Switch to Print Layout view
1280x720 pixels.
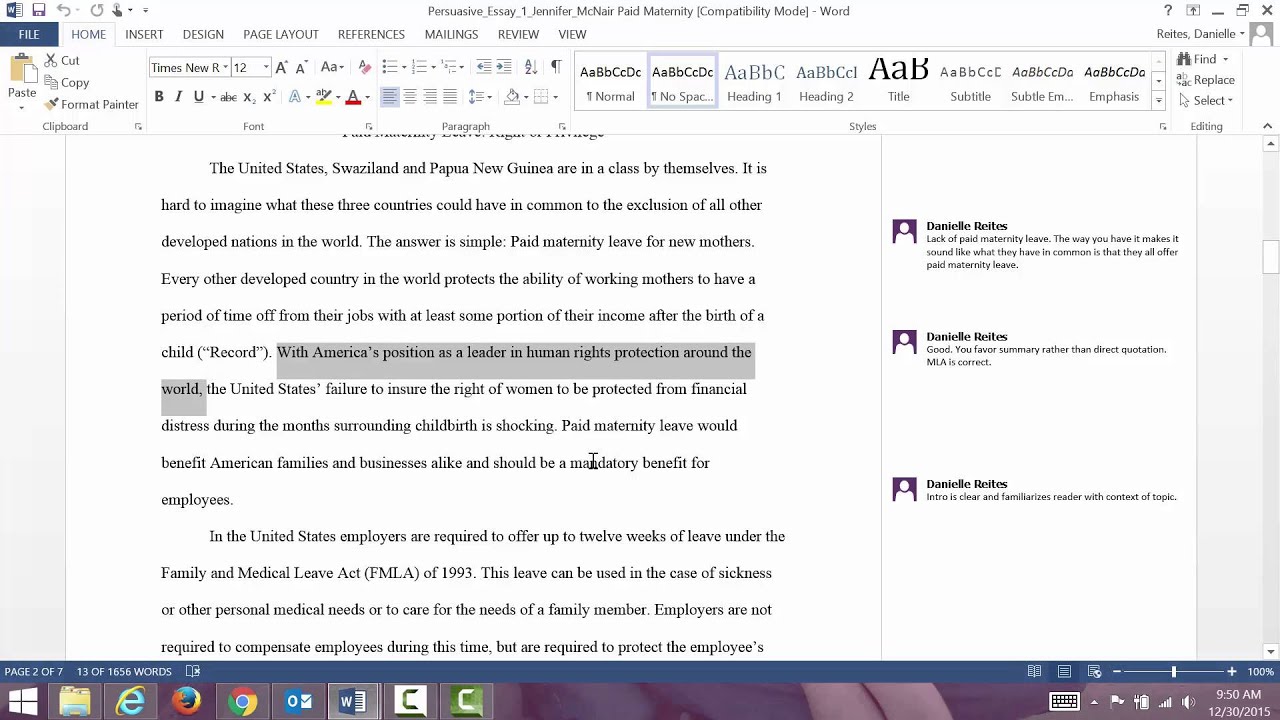1064,672
